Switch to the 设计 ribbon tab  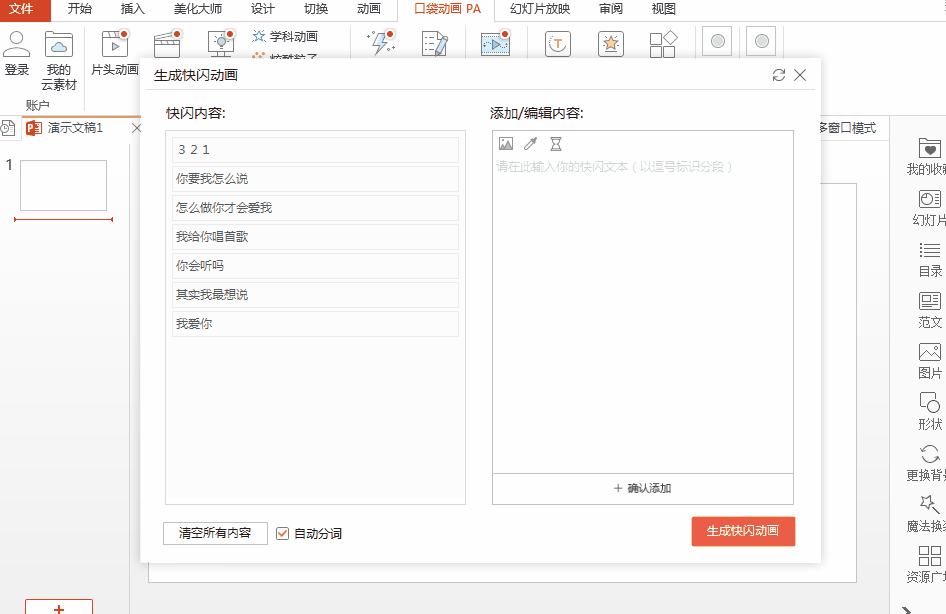click(x=262, y=9)
